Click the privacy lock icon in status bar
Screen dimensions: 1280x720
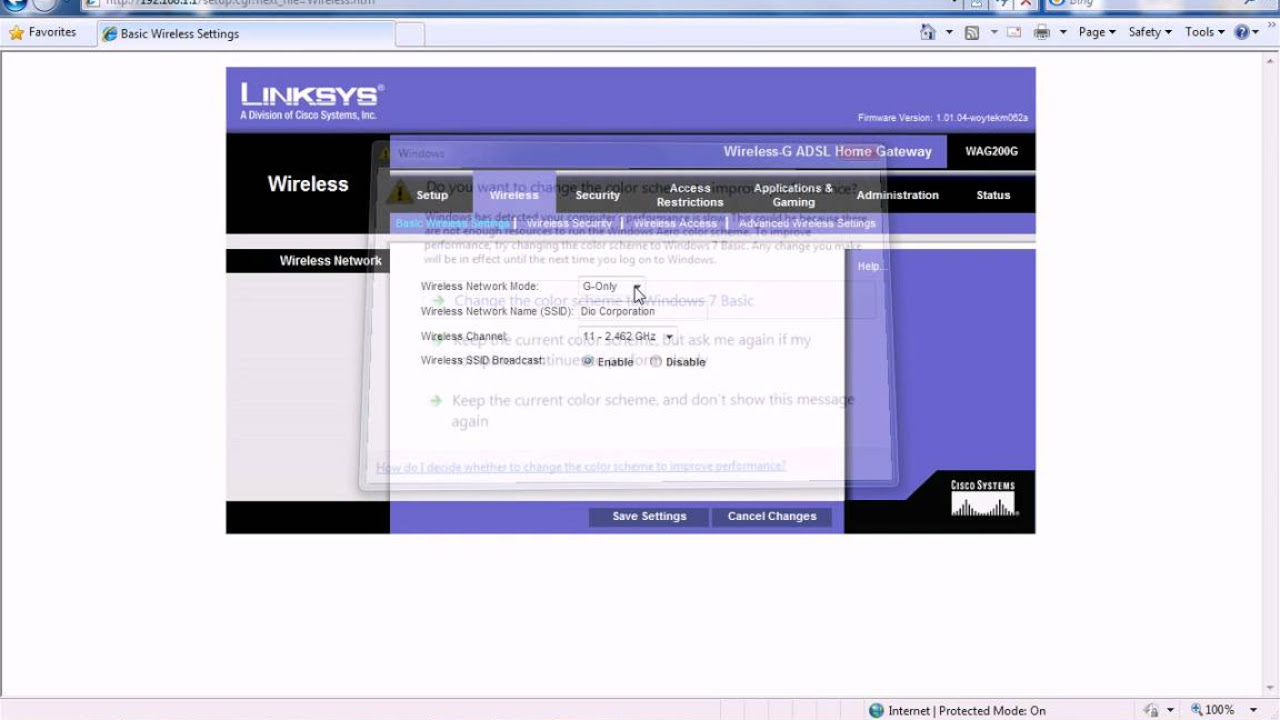(x=1151, y=710)
